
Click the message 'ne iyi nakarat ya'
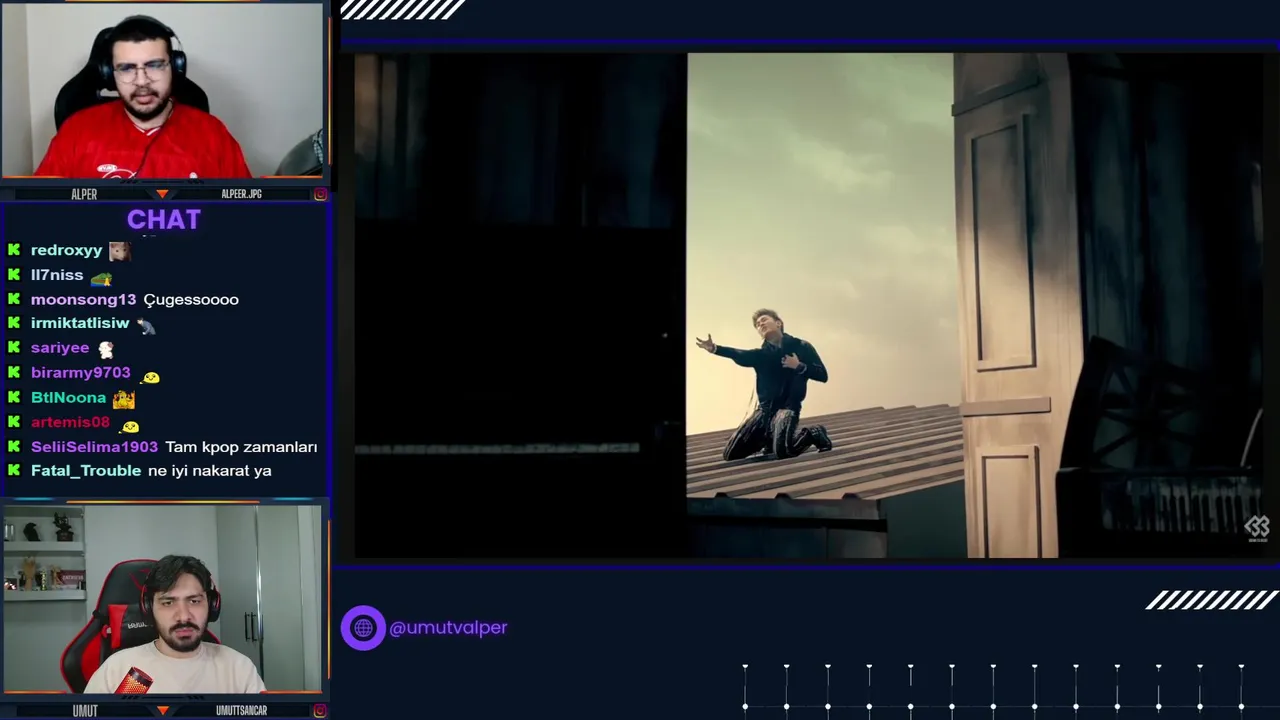click(x=209, y=470)
